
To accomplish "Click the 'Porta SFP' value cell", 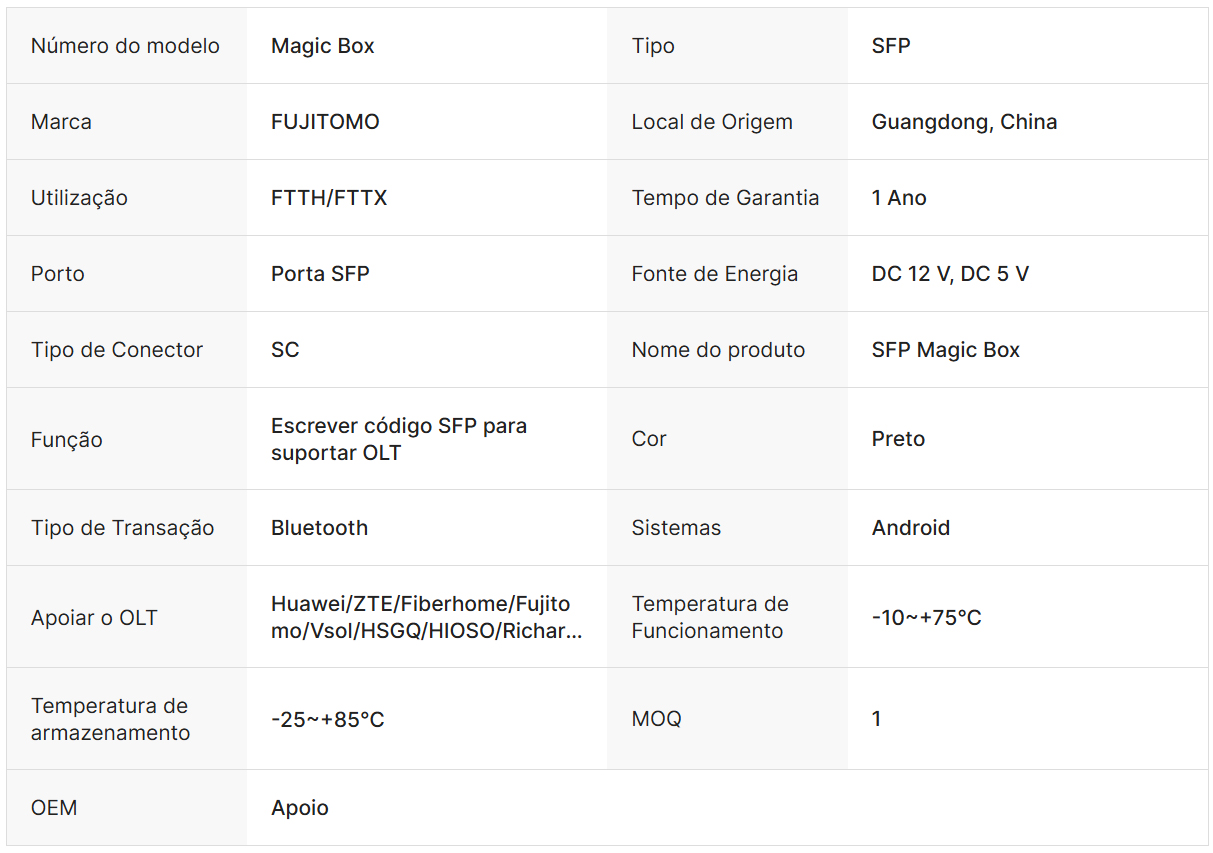I will (320, 274).
